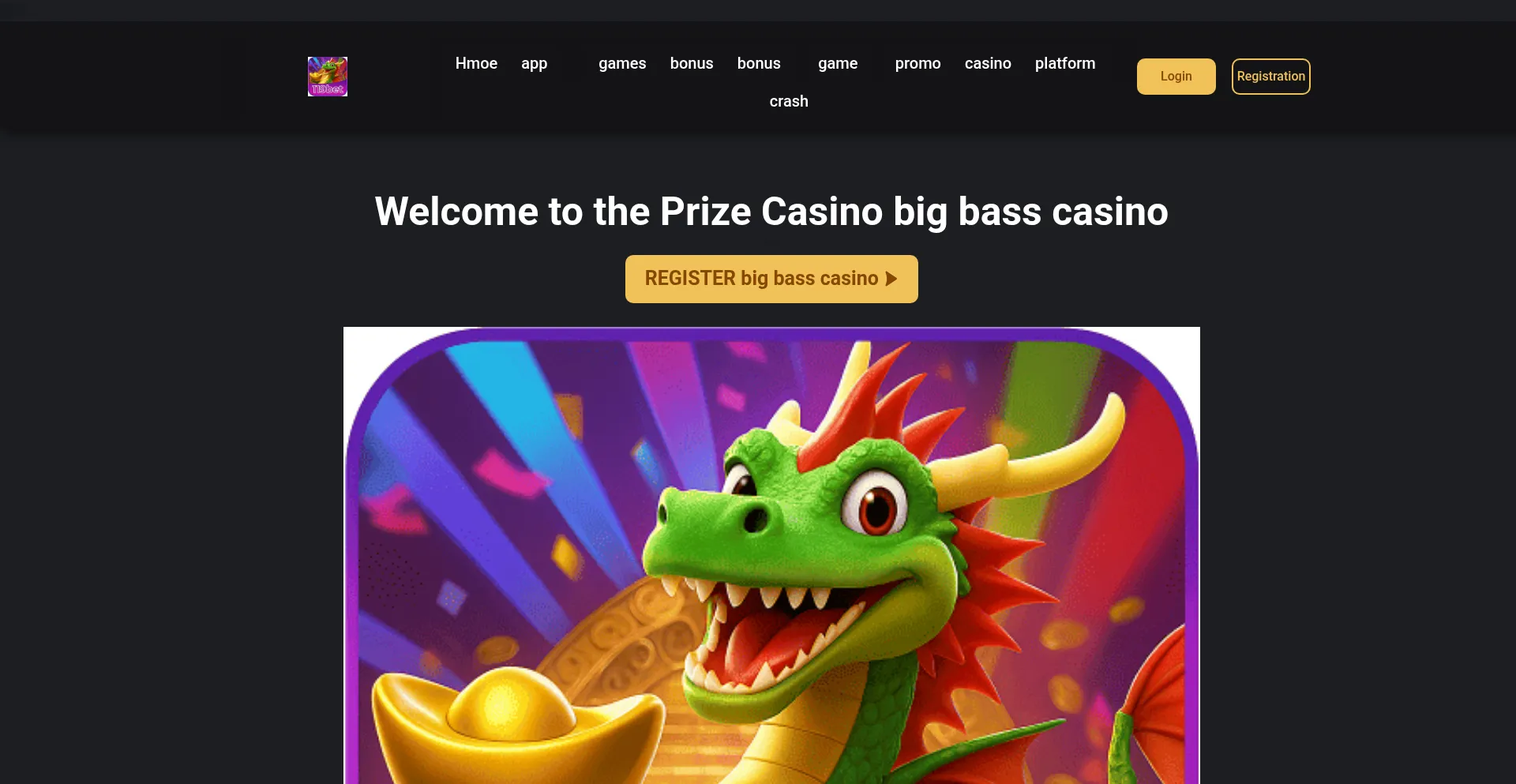The height and width of the screenshot is (784, 1516).
Task: Click the Welcome to the Prize Casino heading
Action: click(771, 212)
